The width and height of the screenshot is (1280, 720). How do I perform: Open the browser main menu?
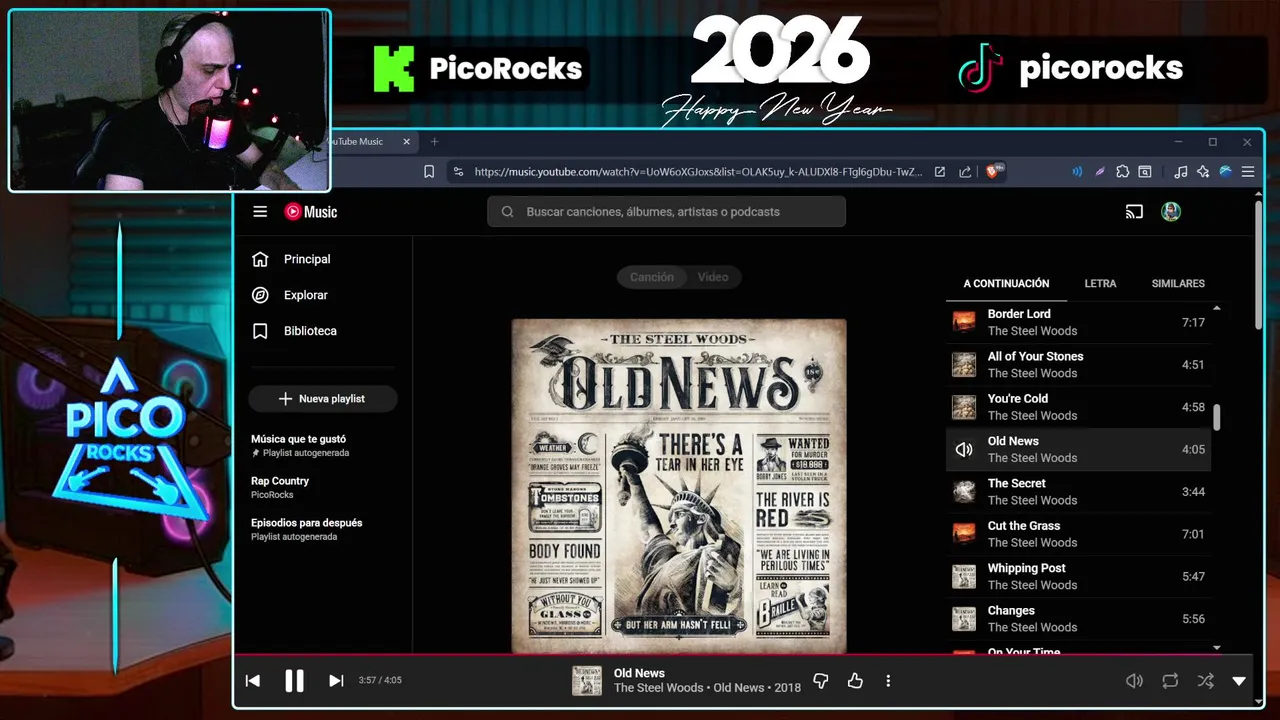point(1248,172)
